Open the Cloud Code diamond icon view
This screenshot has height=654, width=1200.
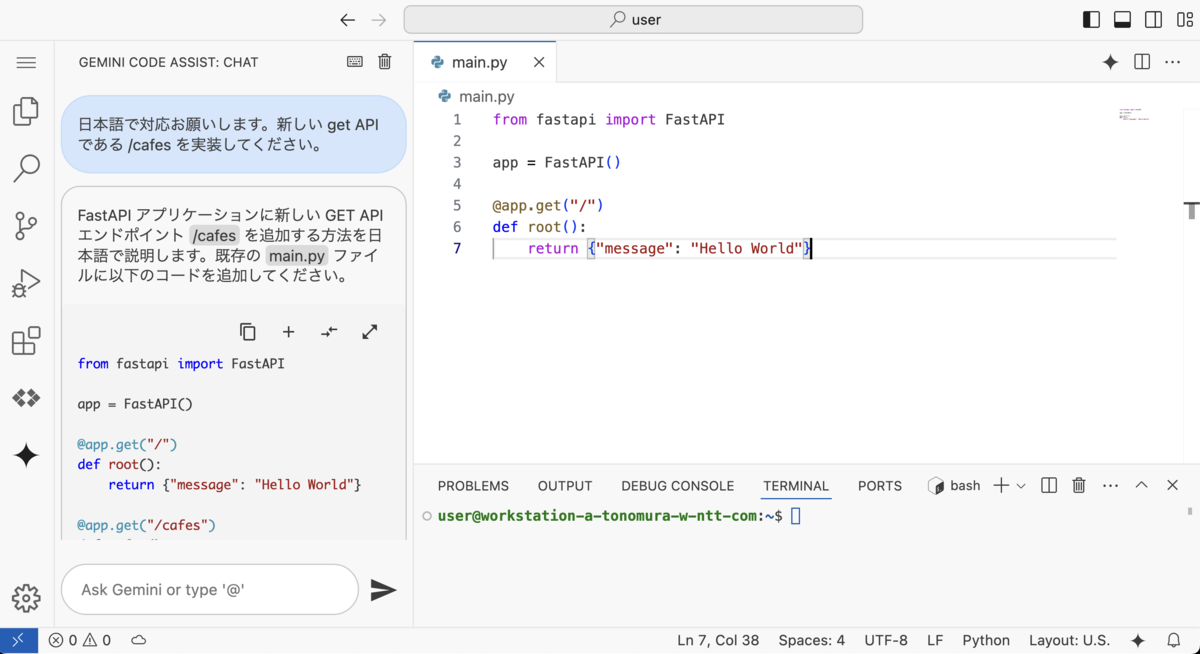click(26, 398)
